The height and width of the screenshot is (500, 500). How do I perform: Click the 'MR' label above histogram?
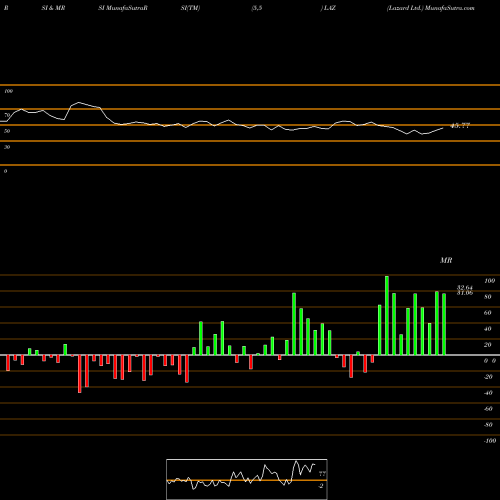[x=446, y=260]
